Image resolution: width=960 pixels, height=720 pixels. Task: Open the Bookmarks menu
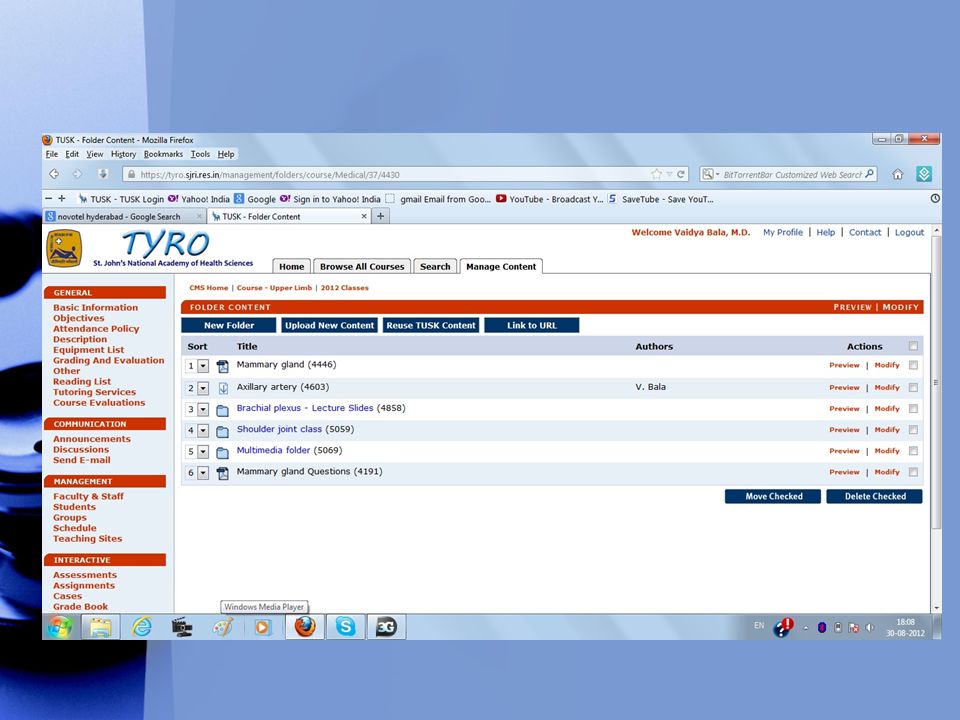163,154
